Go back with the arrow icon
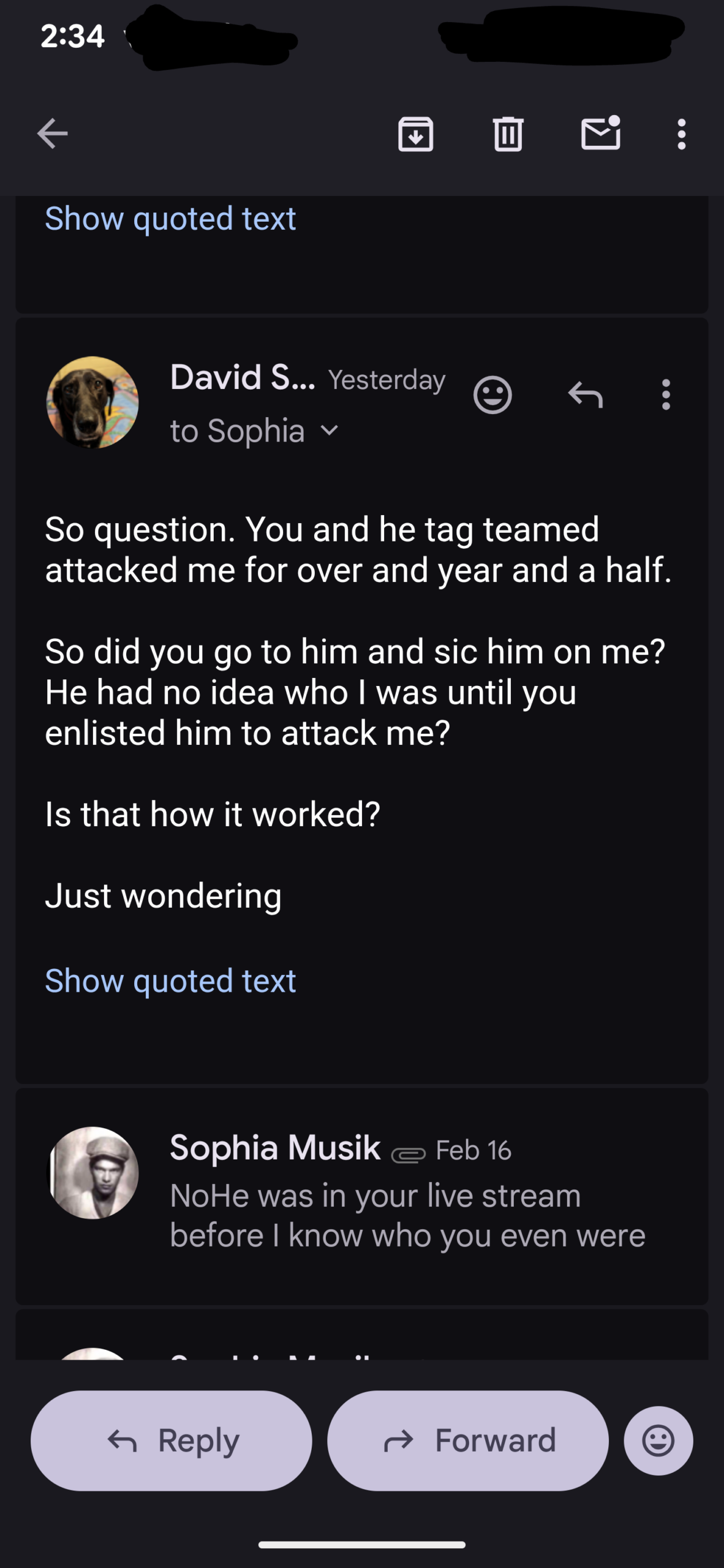 pyautogui.click(x=52, y=134)
